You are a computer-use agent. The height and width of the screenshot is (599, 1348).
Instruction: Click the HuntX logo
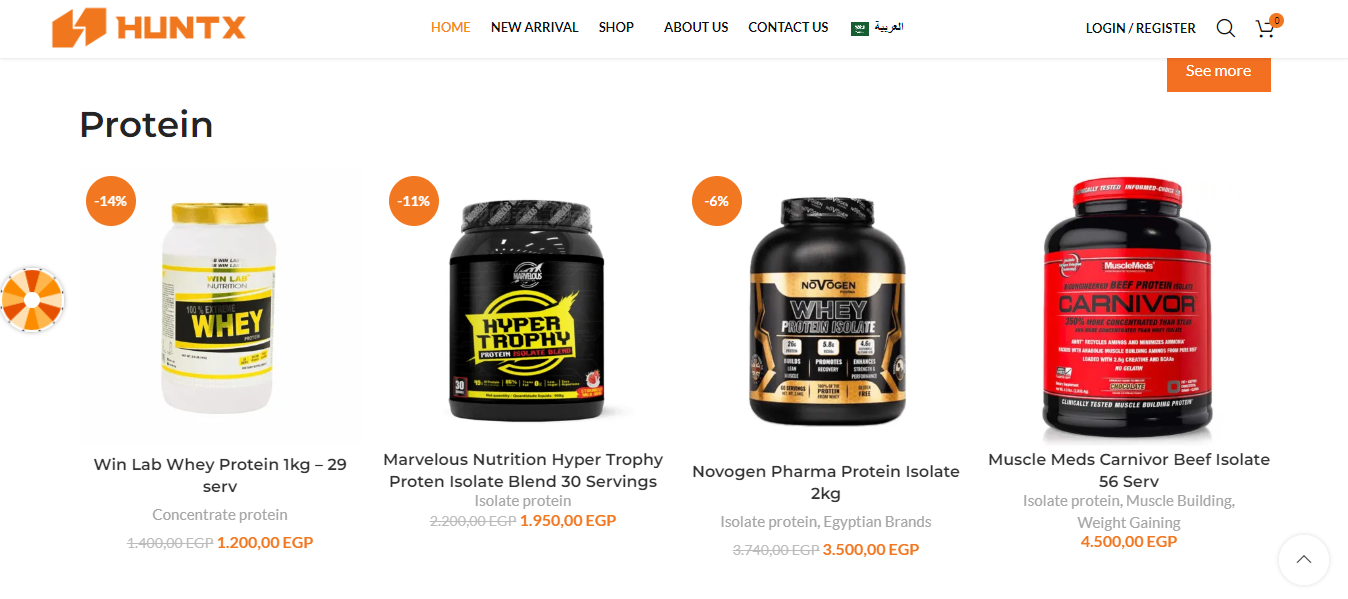[x=149, y=28]
